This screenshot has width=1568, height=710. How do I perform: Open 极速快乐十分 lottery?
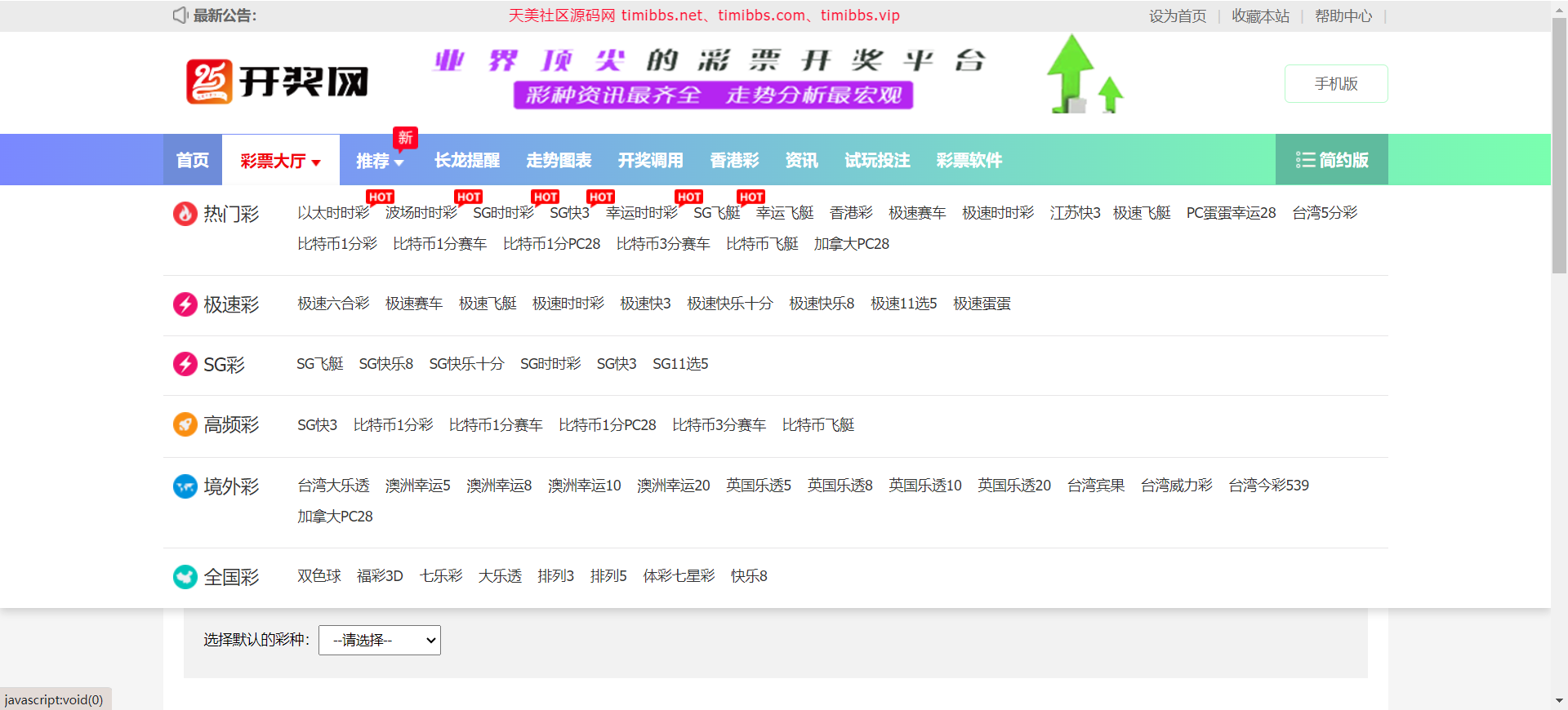point(729,304)
